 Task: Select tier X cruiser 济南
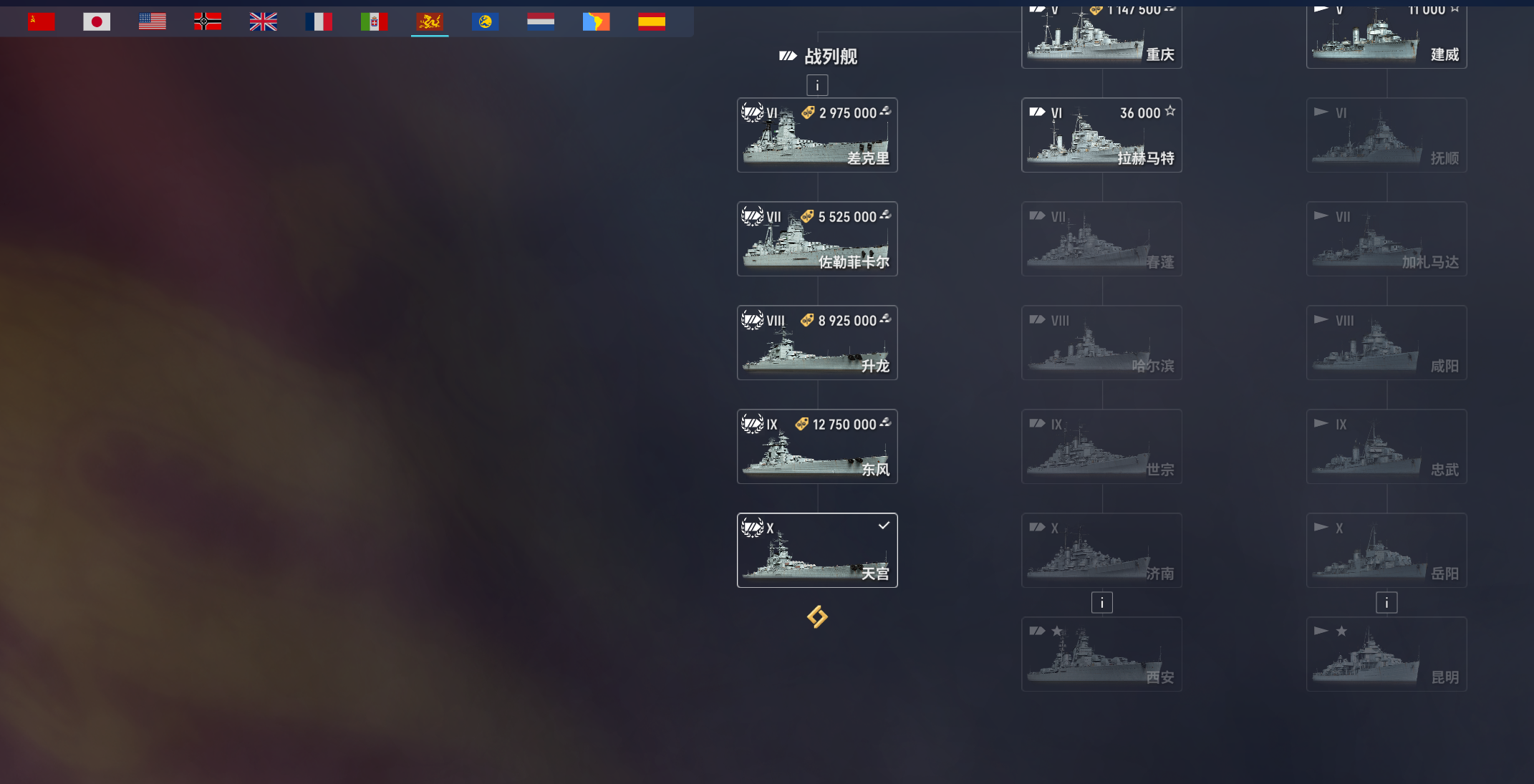pyautogui.click(x=1102, y=551)
